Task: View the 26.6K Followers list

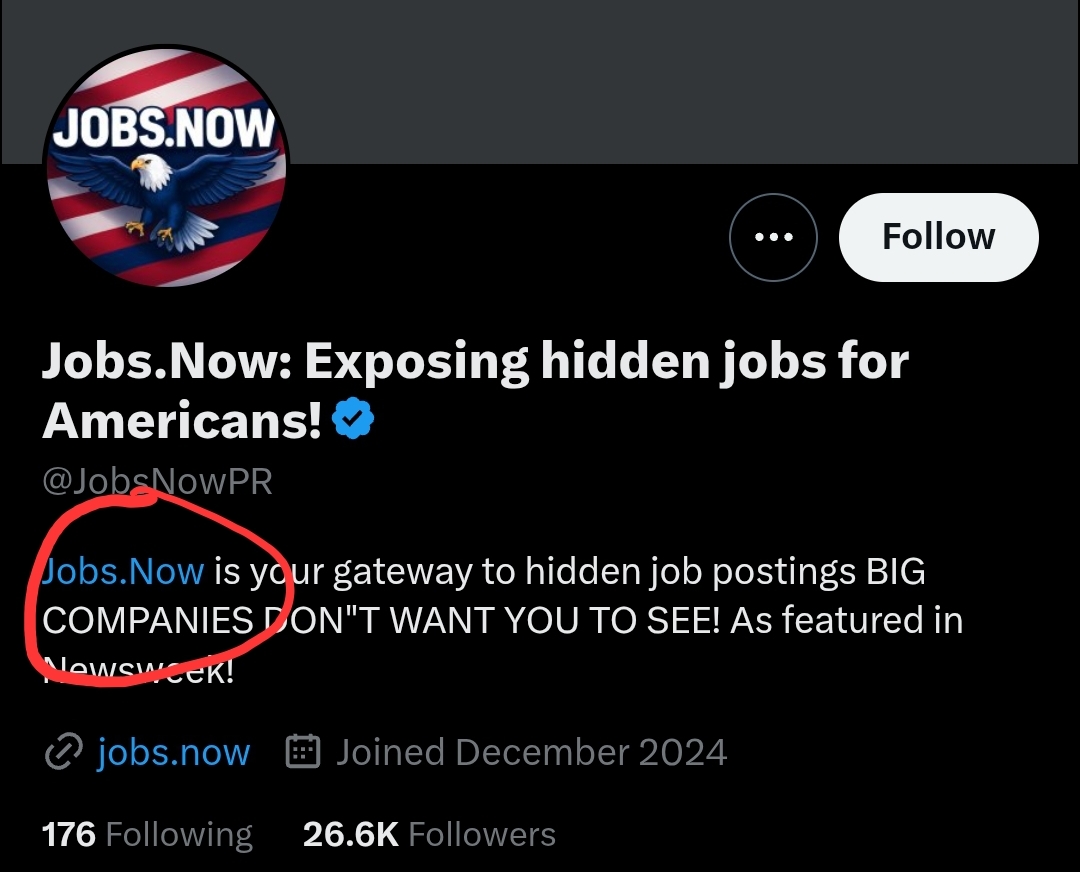Action: (429, 834)
